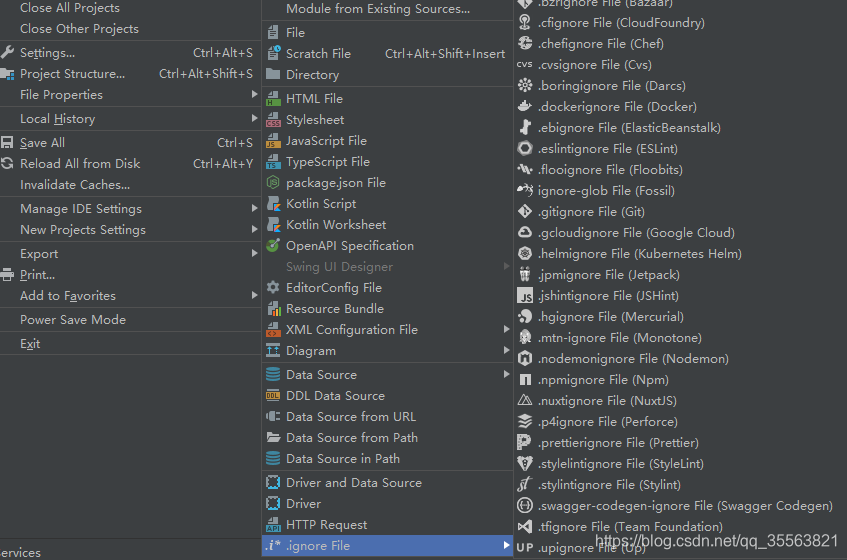Expand the Data Source submenu arrow
This screenshot has height=560, width=847.
pos(506,374)
